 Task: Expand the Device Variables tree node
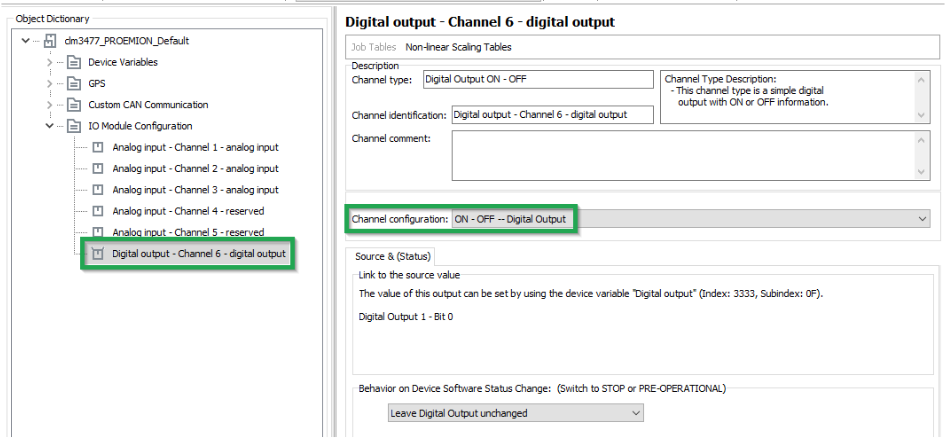[49, 62]
